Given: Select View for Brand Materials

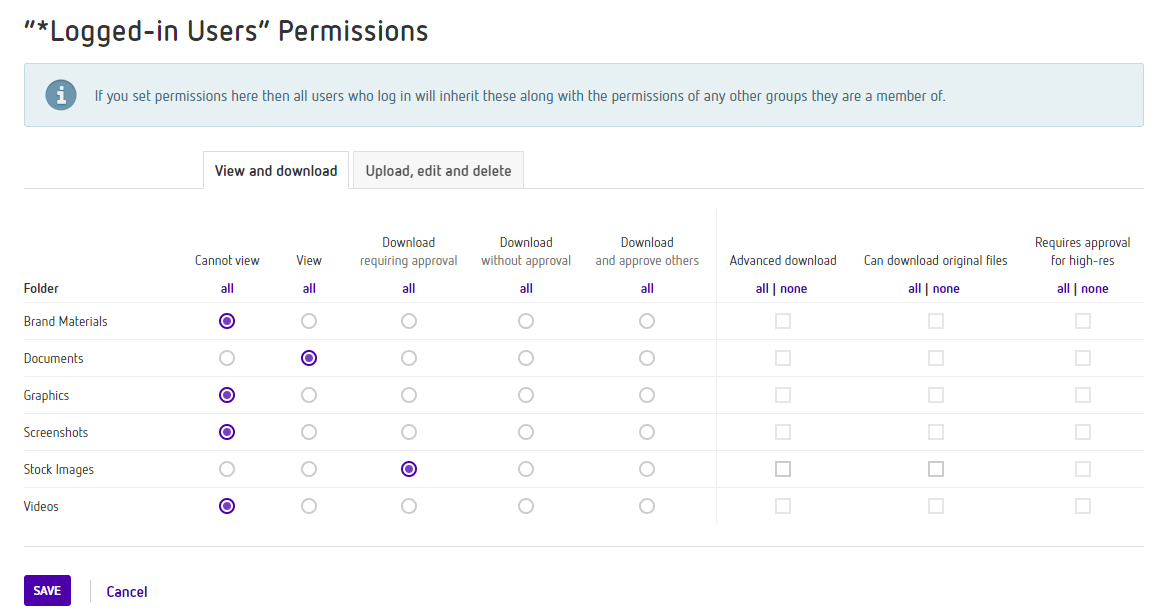Looking at the screenshot, I should pos(309,321).
